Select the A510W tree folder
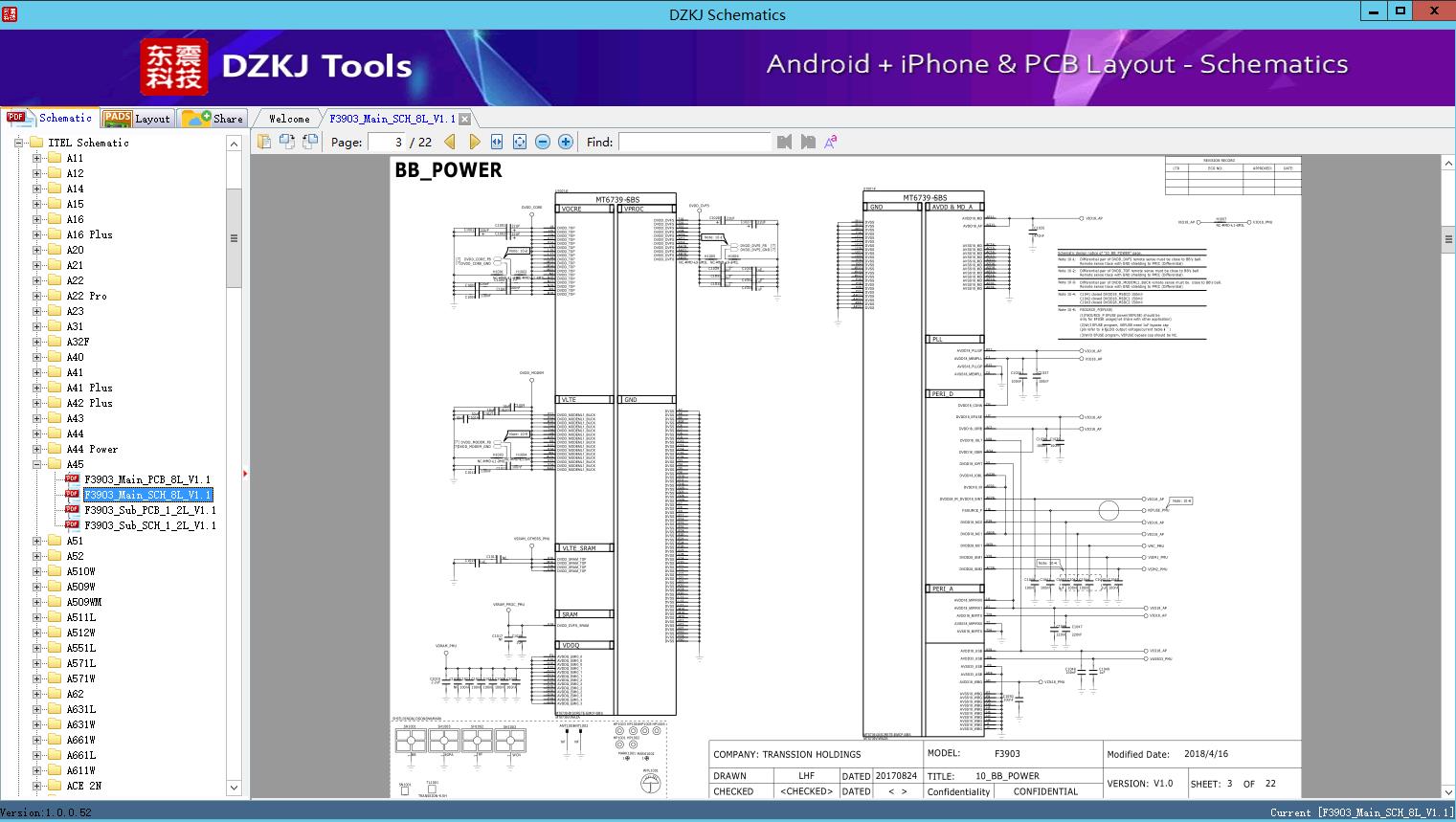 tap(80, 571)
